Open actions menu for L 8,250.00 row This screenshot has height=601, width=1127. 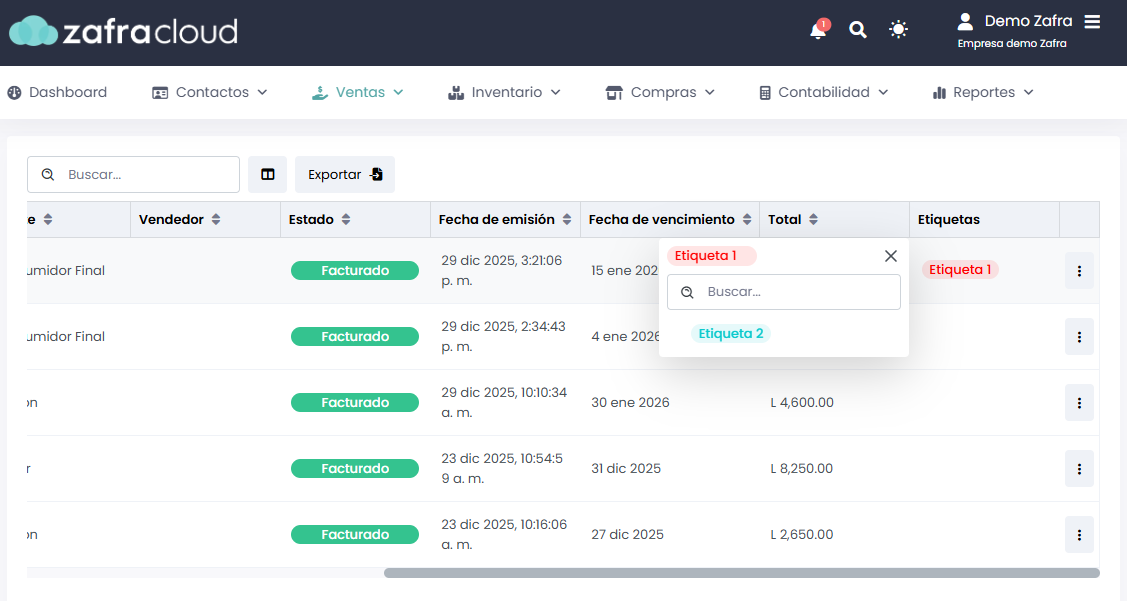tap(1079, 469)
